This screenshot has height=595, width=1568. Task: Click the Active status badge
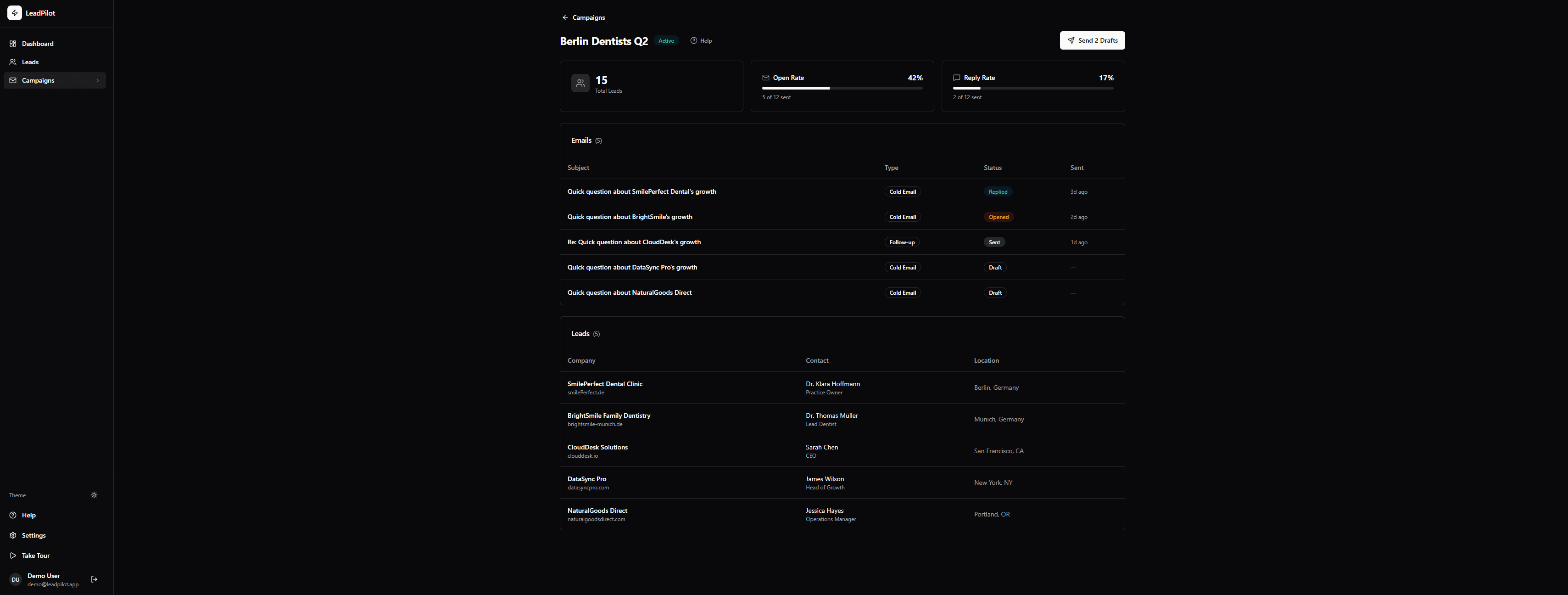(x=666, y=41)
